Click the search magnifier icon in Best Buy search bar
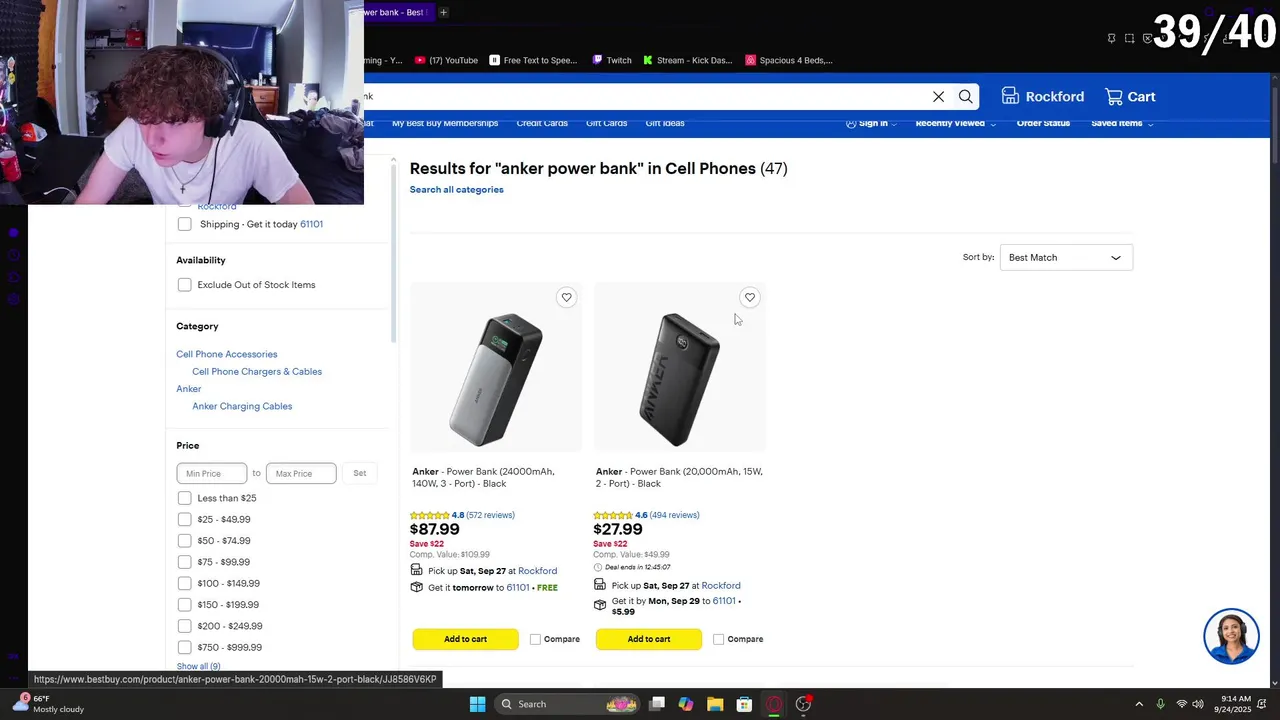 pyautogui.click(x=965, y=96)
